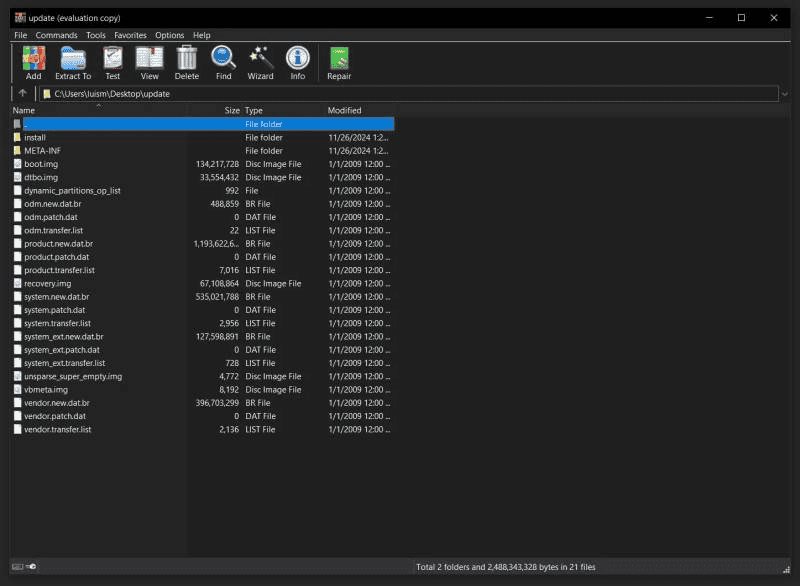
Task: Open the Find magnifier tool
Action: (223, 63)
